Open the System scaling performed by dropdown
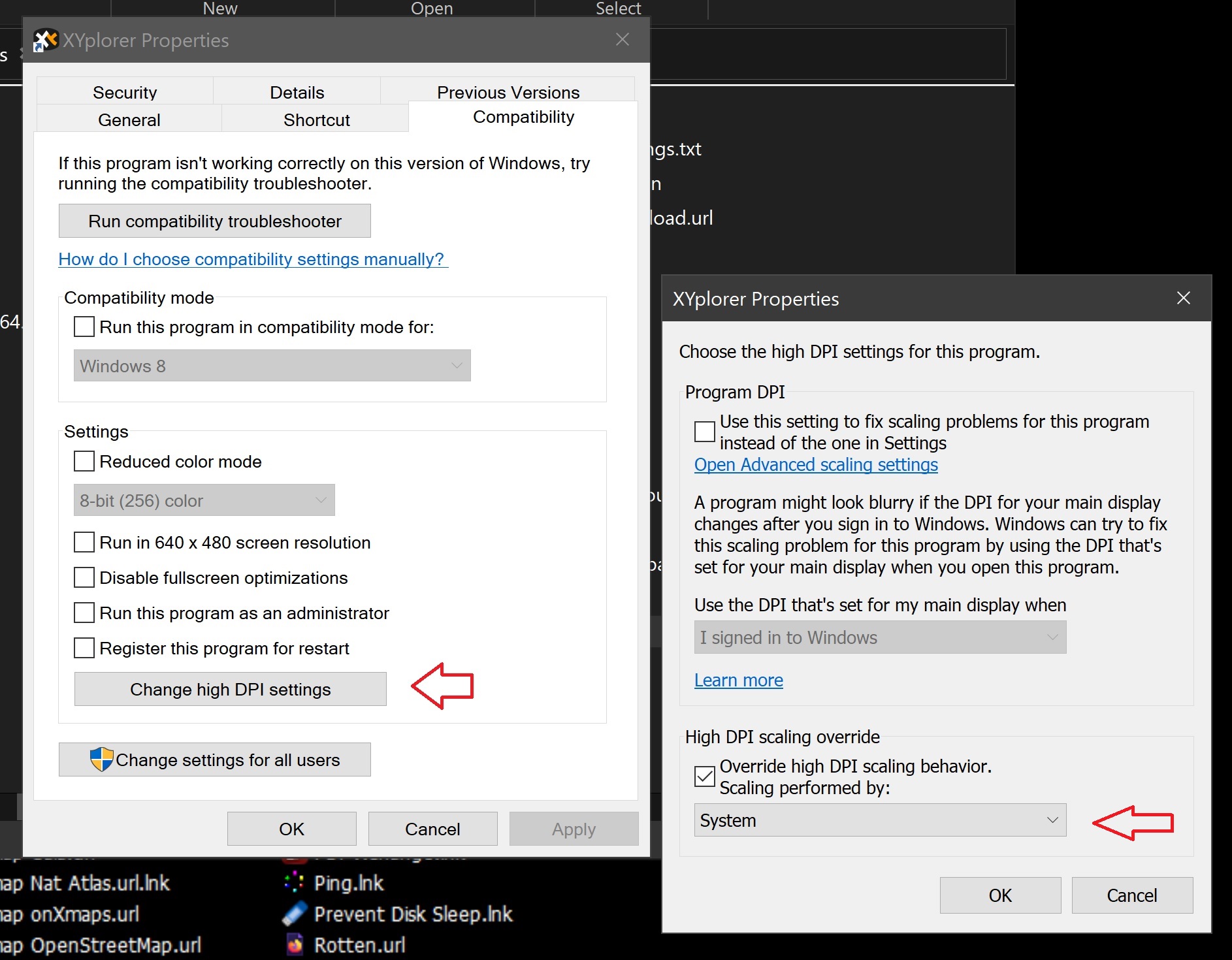Image resolution: width=1232 pixels, height=960 pixels. (880, 820)
